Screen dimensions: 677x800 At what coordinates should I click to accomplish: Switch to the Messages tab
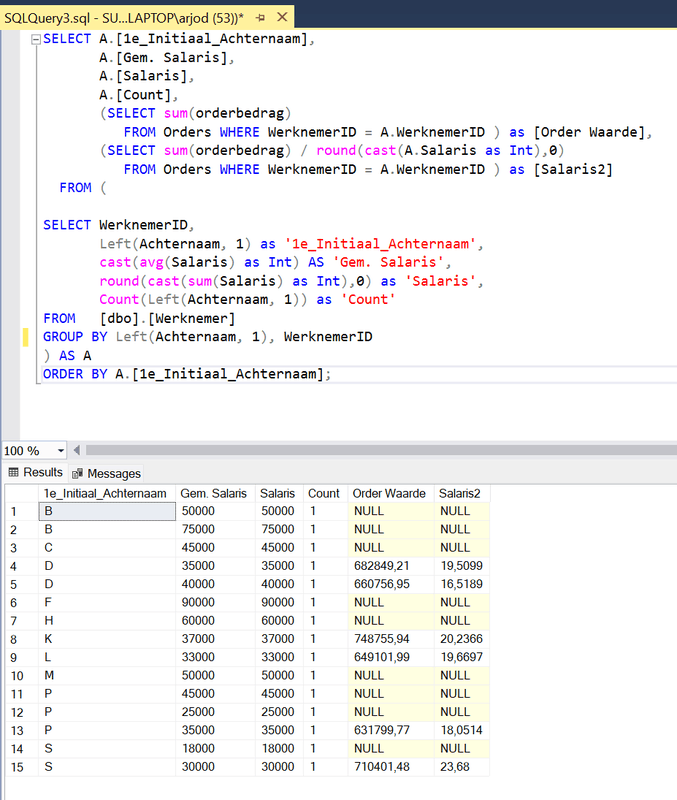(x=106, y=473)
